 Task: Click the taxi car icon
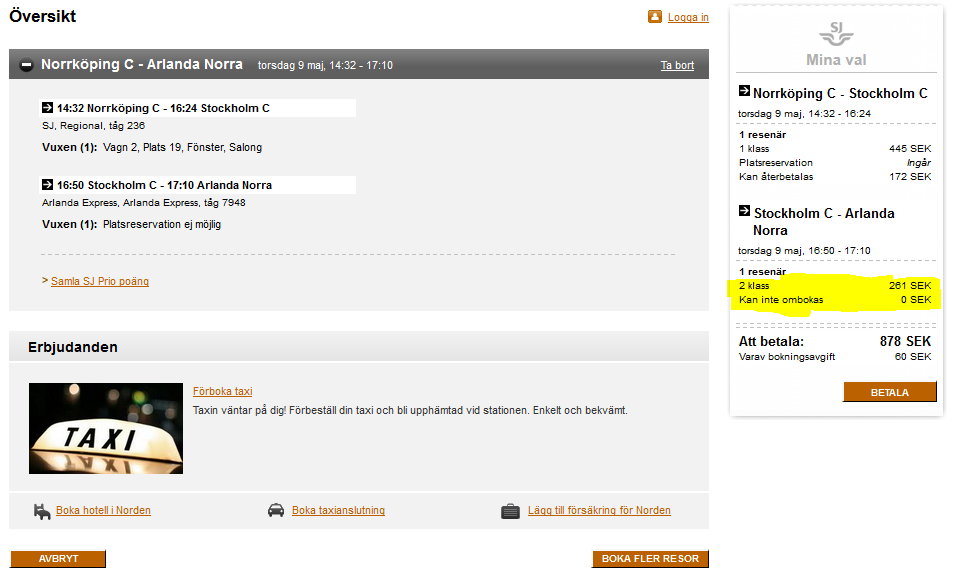pyautogui.click(x=276, y=511)
